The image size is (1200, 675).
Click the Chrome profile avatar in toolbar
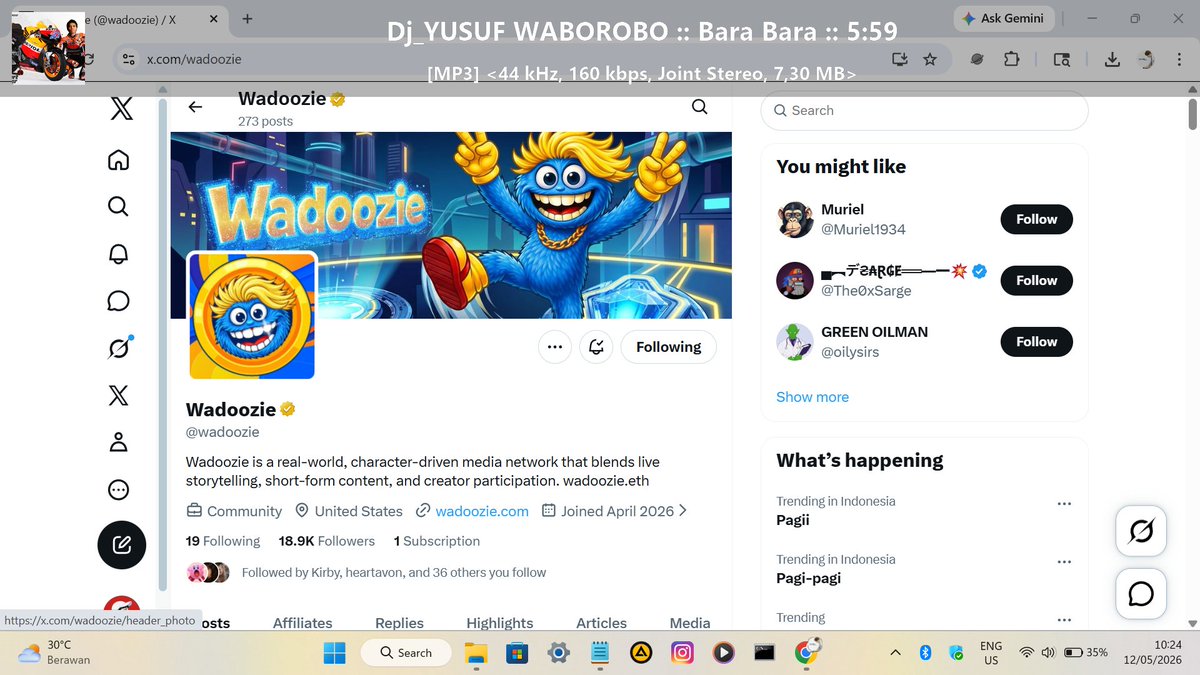pos(1147,59)
